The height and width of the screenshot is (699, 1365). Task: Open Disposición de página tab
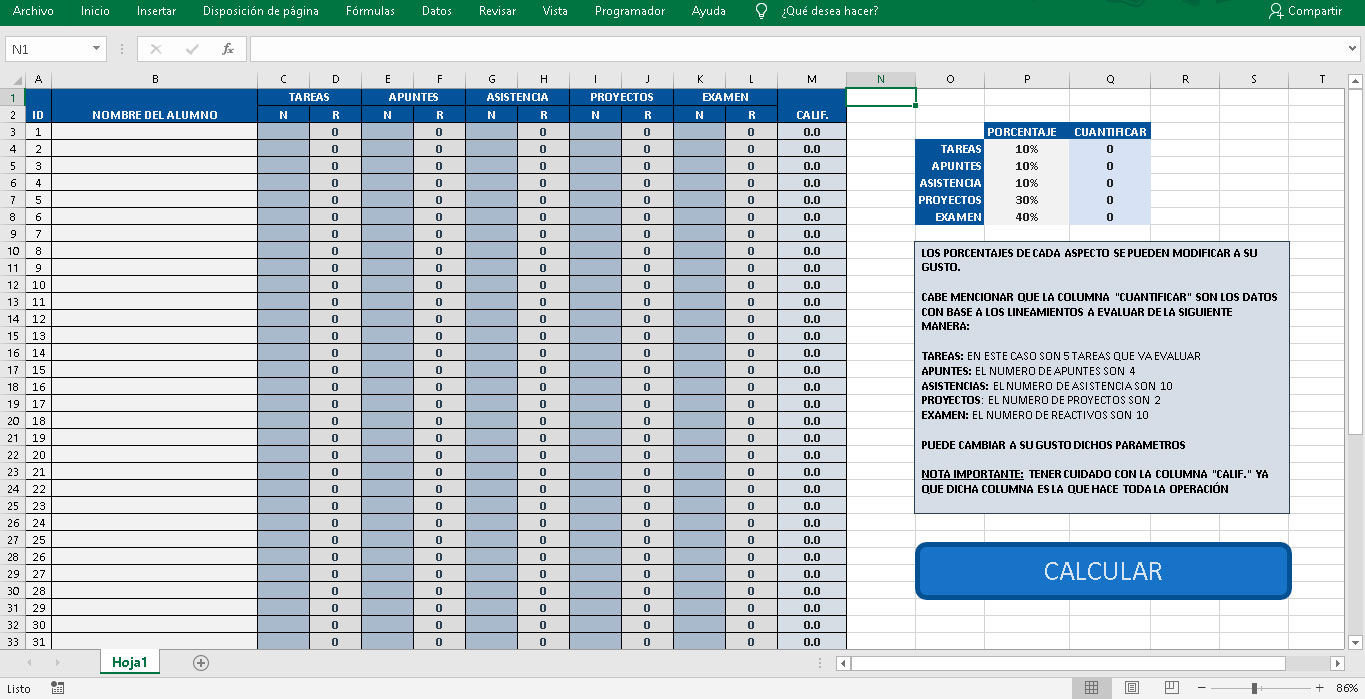coord(261,11)
